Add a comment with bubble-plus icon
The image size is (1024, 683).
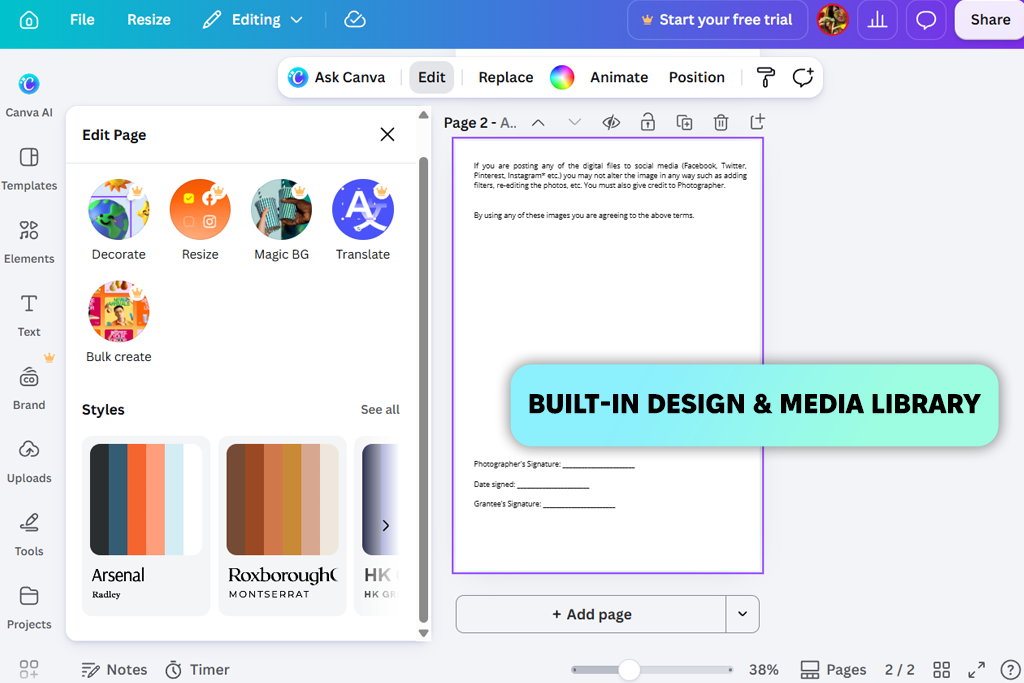coord(803,77)
